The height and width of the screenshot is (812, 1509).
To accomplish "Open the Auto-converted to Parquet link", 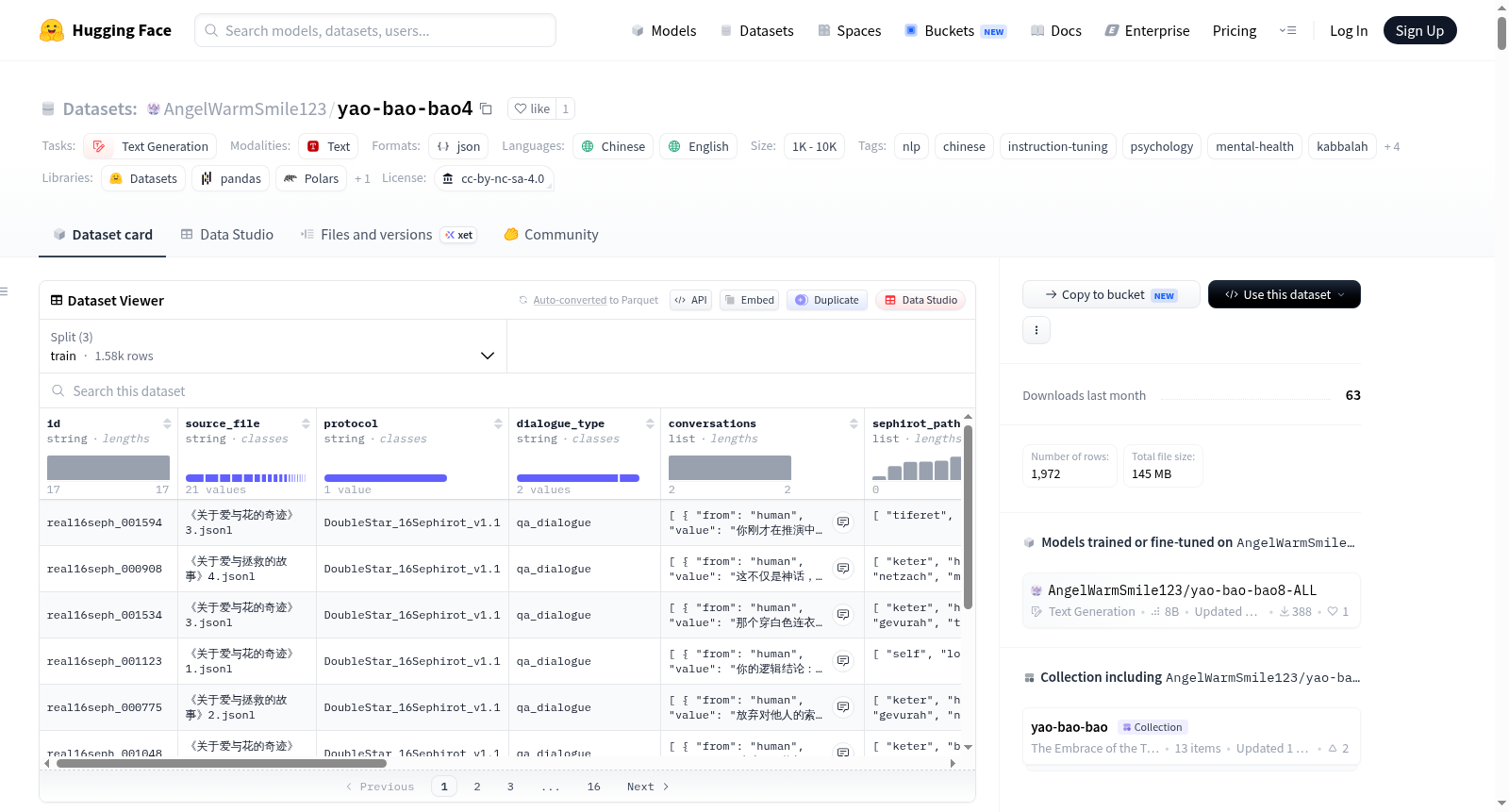I will (570, 300).
